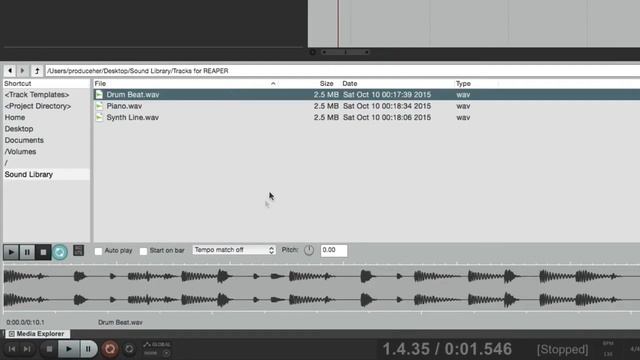Click Piano.wav file icon
The width and height of the screenshot is (640, 360).
click(x=99, y=106)
